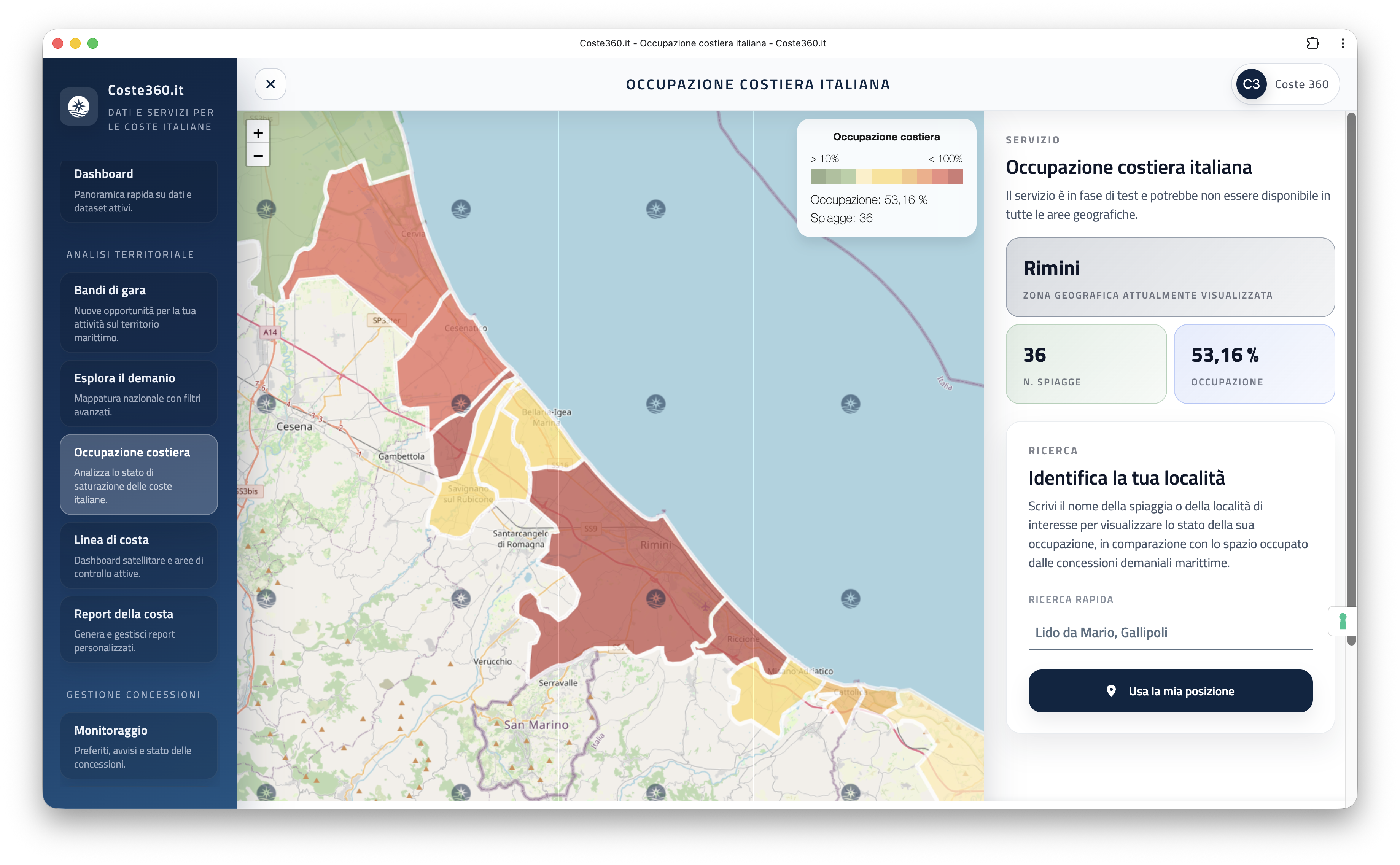Screen dimensions: 1400x865
Task: Switch to Linea di costa
Action: tap(138, 554)
